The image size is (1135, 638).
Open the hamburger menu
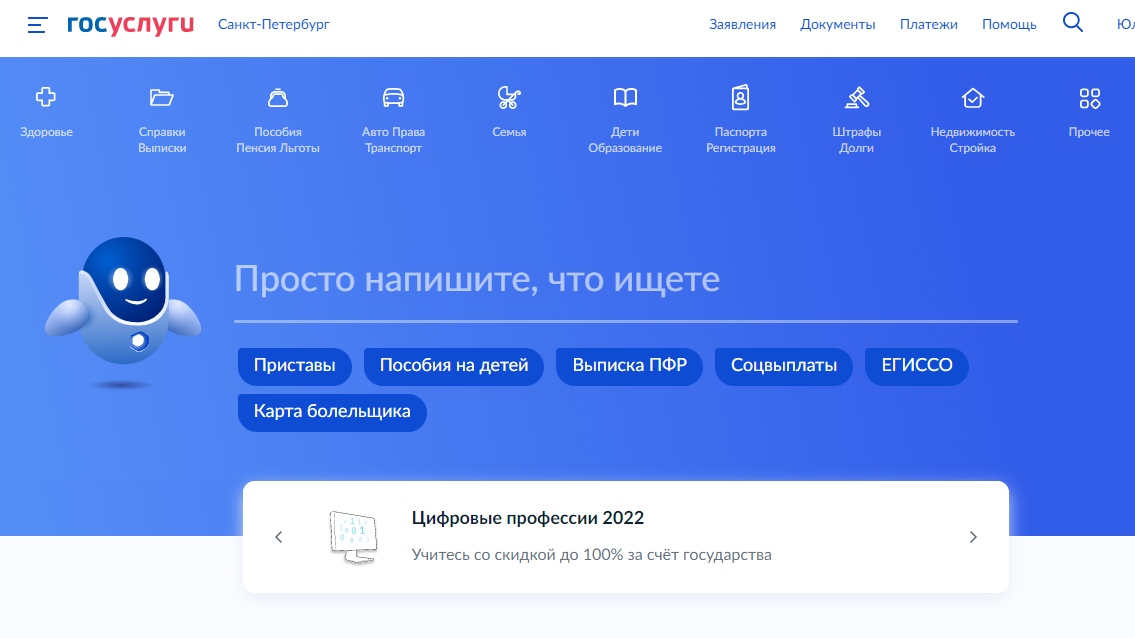[37, 26]
